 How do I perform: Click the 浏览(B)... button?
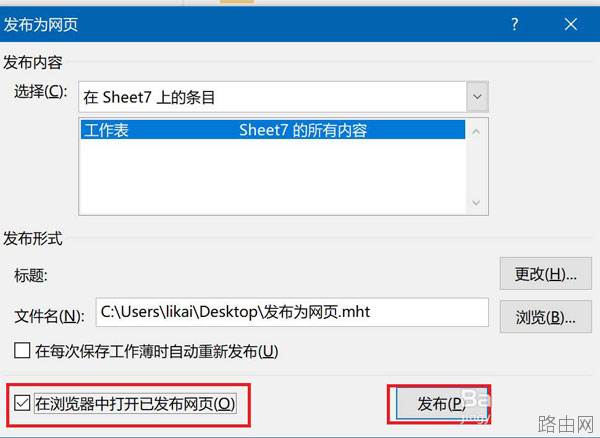tap(546, 317)
